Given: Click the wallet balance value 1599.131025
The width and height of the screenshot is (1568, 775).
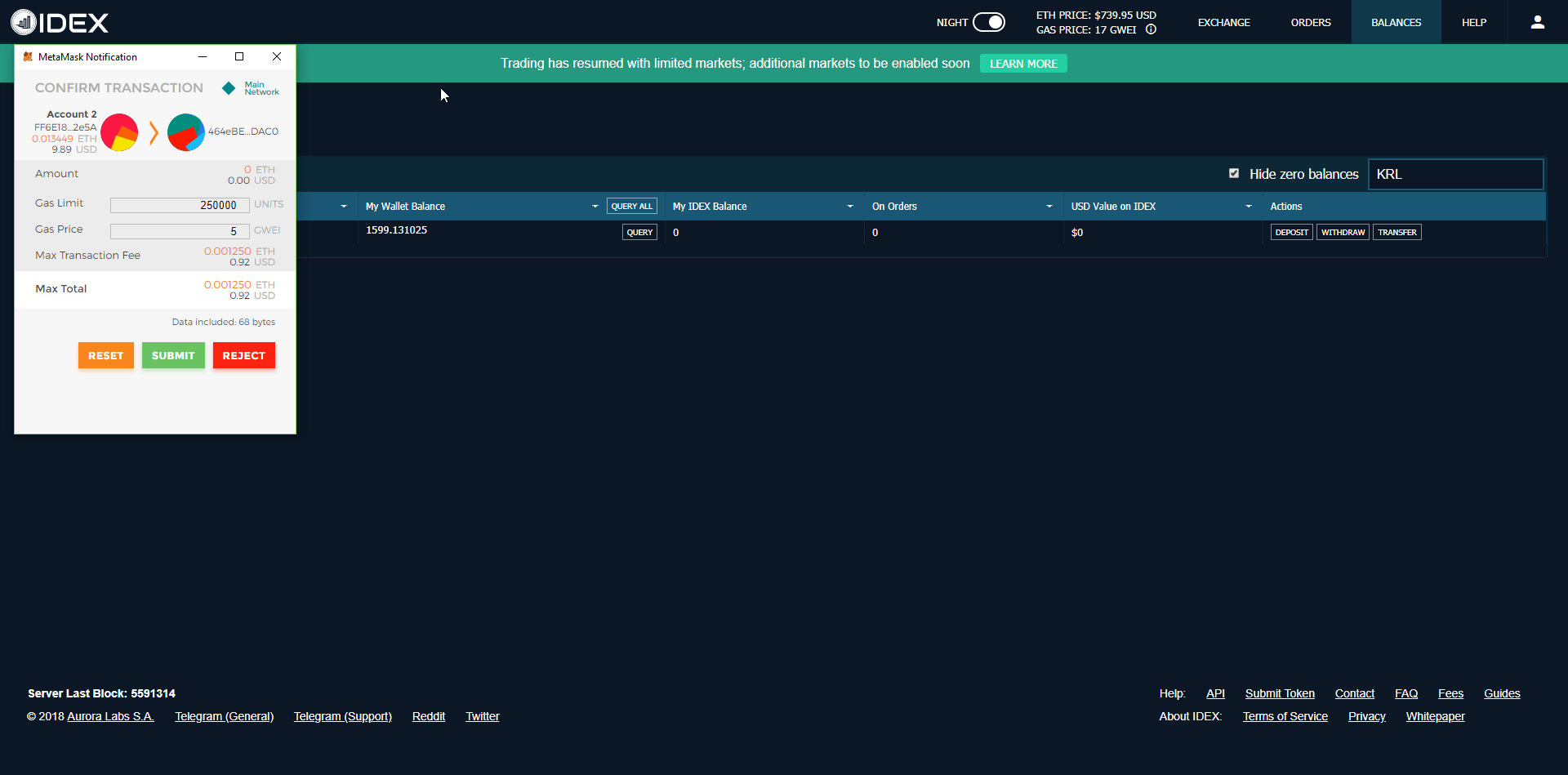Looking at the screenshot, I should click(396, 230).
